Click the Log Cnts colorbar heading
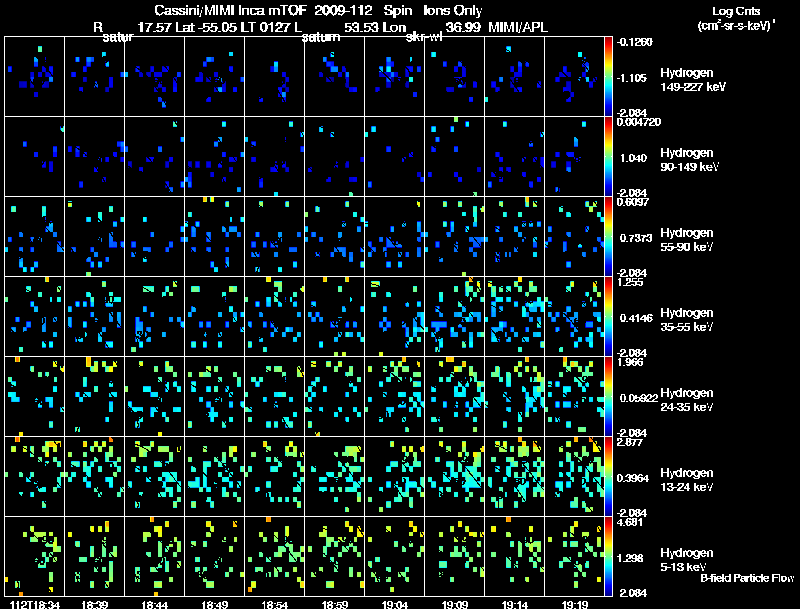800x609 pixels. point(736,11)
